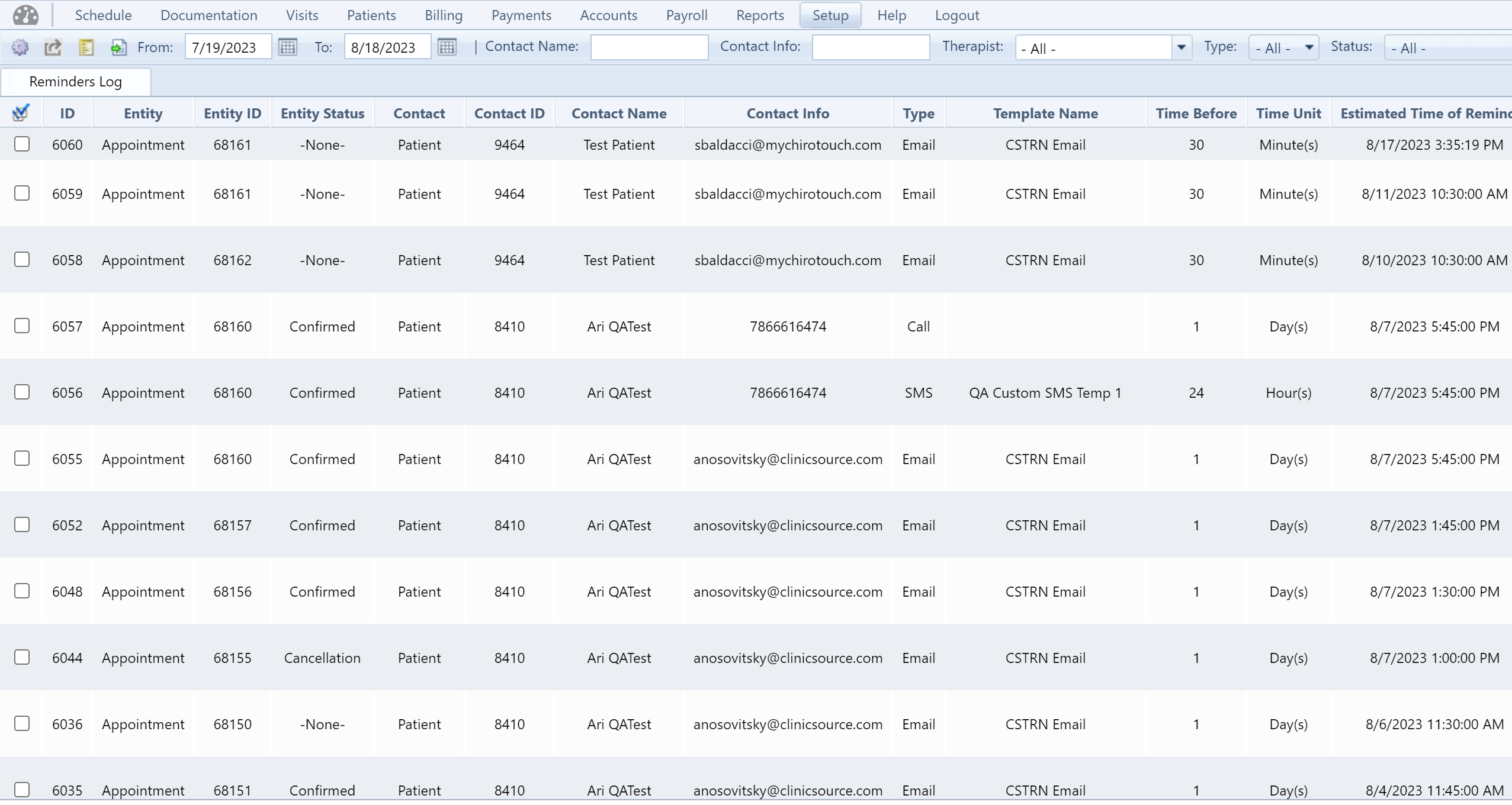Screen dimensions: 1512x805
Task: Sort by the Type column header
Action: (919, 113)
